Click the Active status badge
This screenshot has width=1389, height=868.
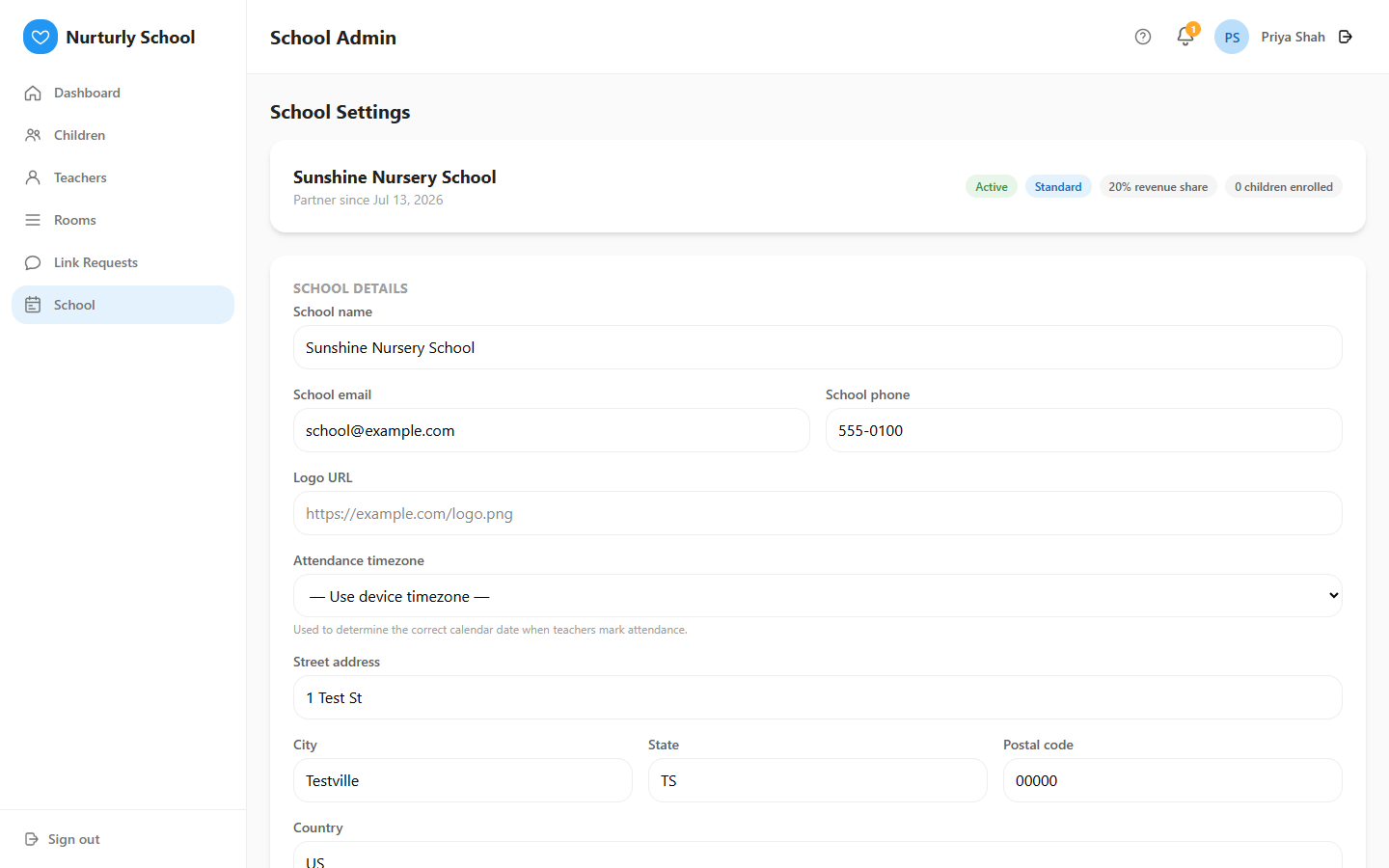(x=992, y=187)
